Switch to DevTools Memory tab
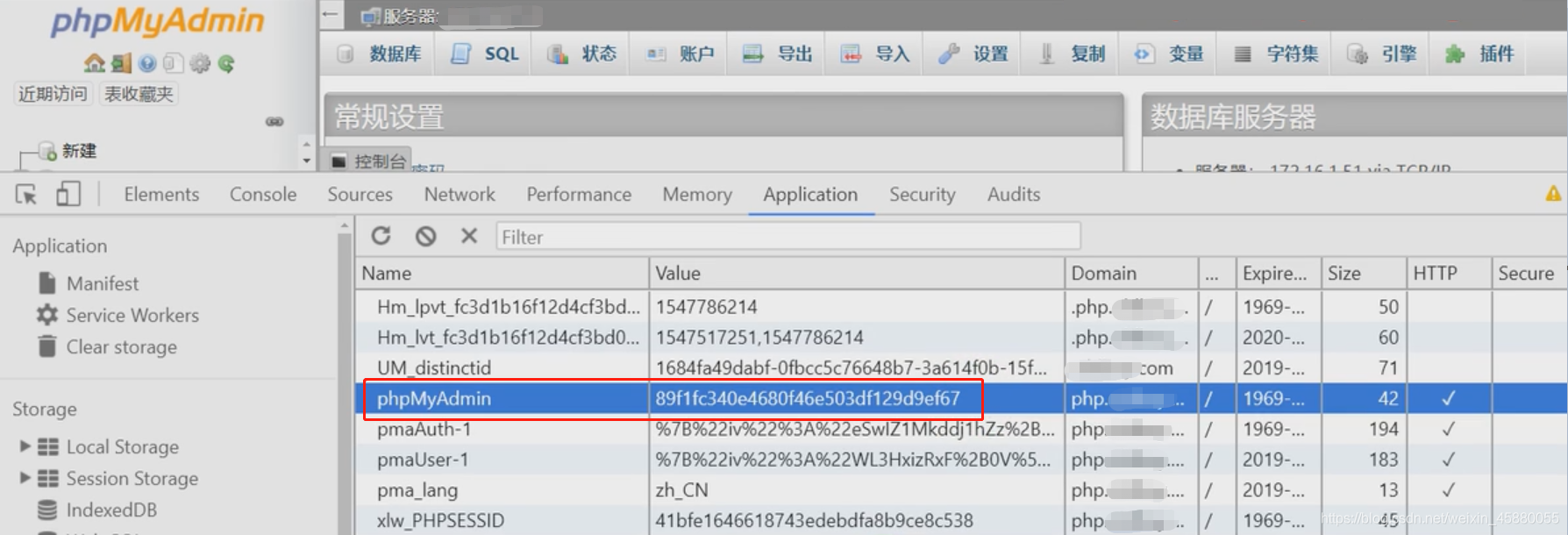The width and height of the screenshot is (1568, 535). pyautogui.click(x=697, y=194)
